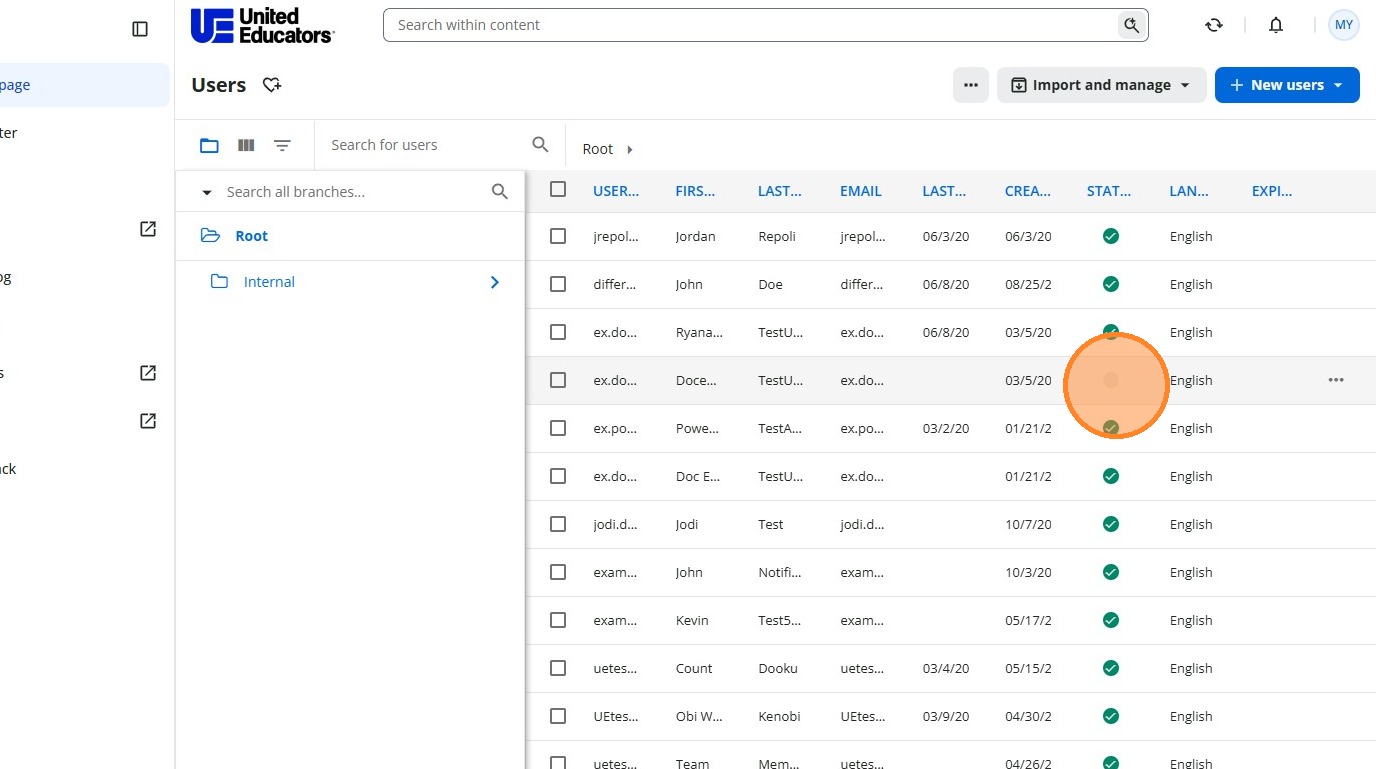The height and width of the screenshot is (769, 1376).
Task: Check the Ryana TestU row checkbox
Action: [558, 332]
